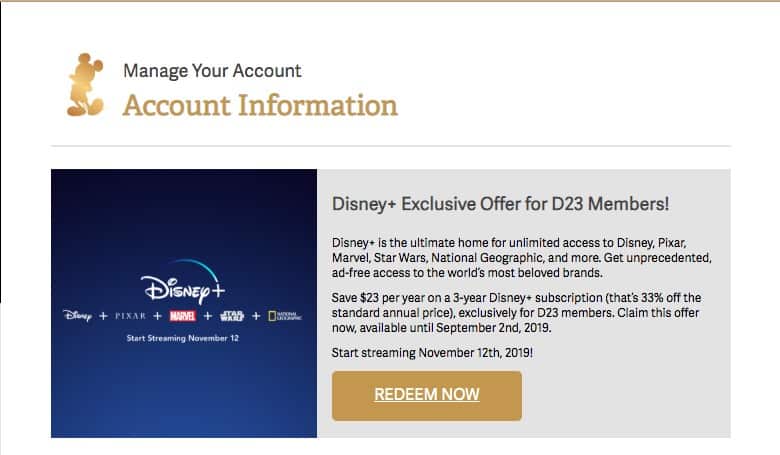780x455 pixels.
Task: Click the red Marvel logo
Action: coord(183,316)
